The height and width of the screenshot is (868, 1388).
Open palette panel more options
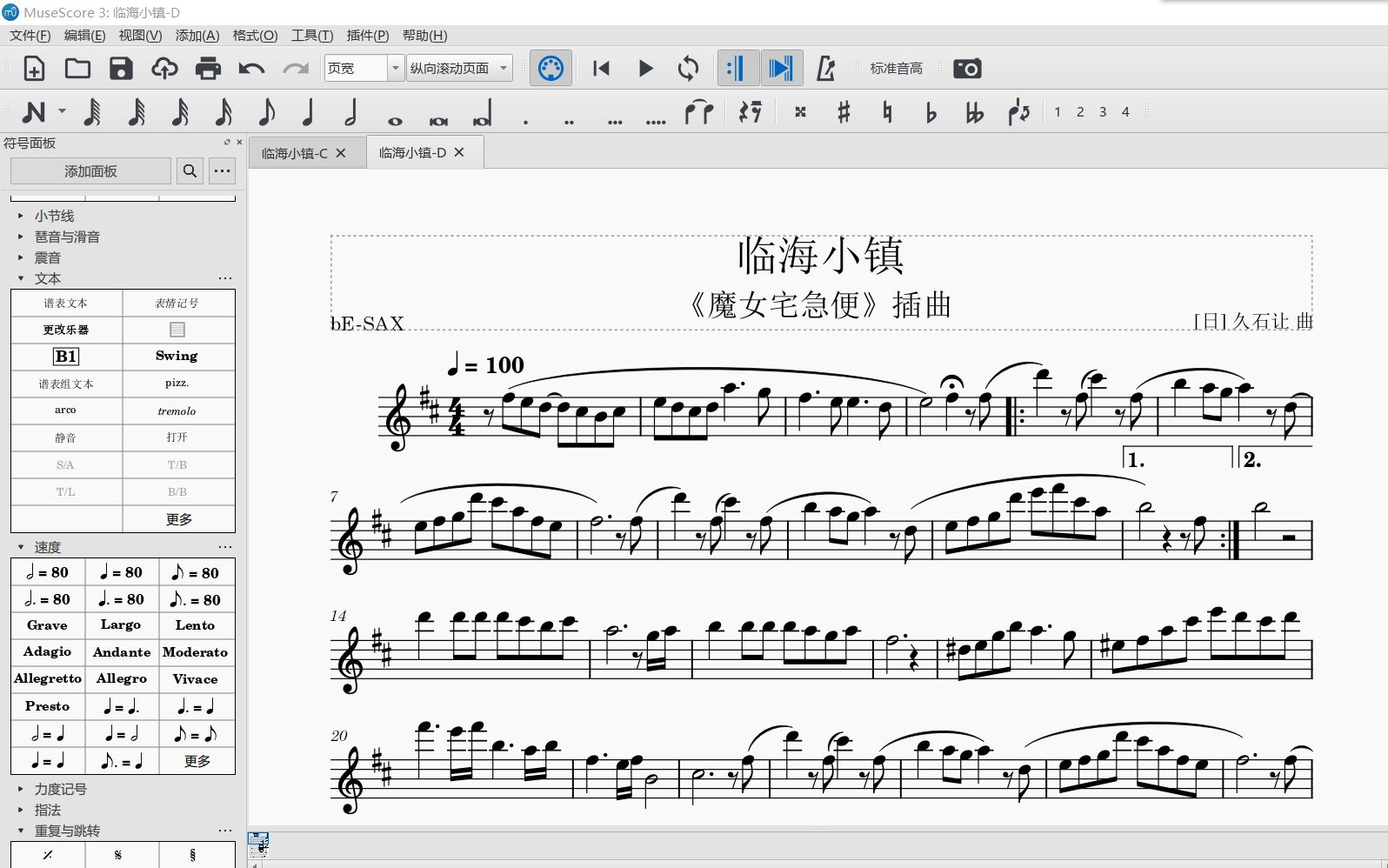tap(222, 171)
